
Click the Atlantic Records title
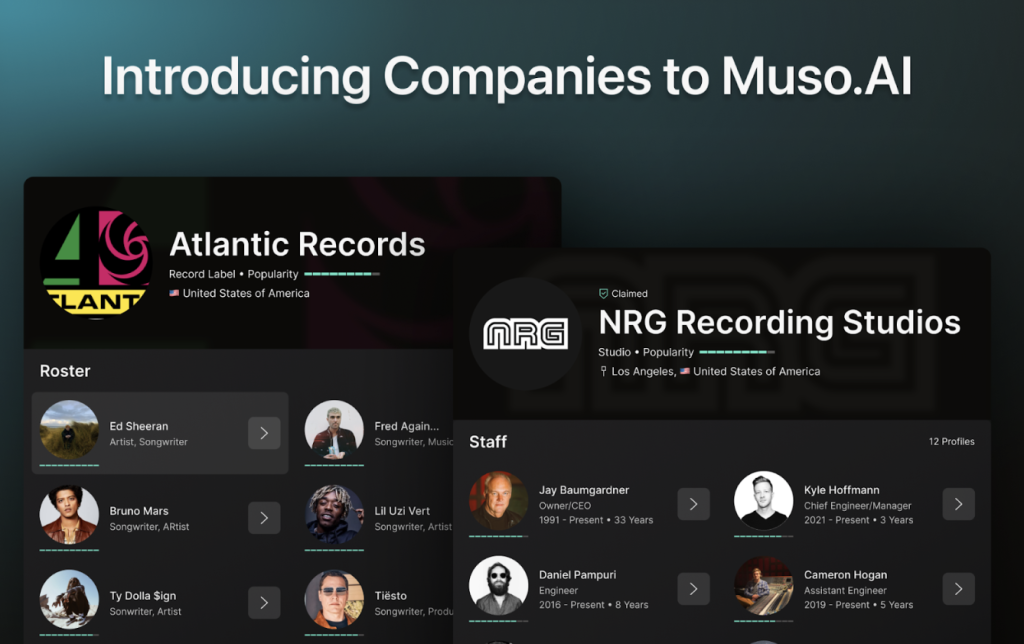[297, 244]
